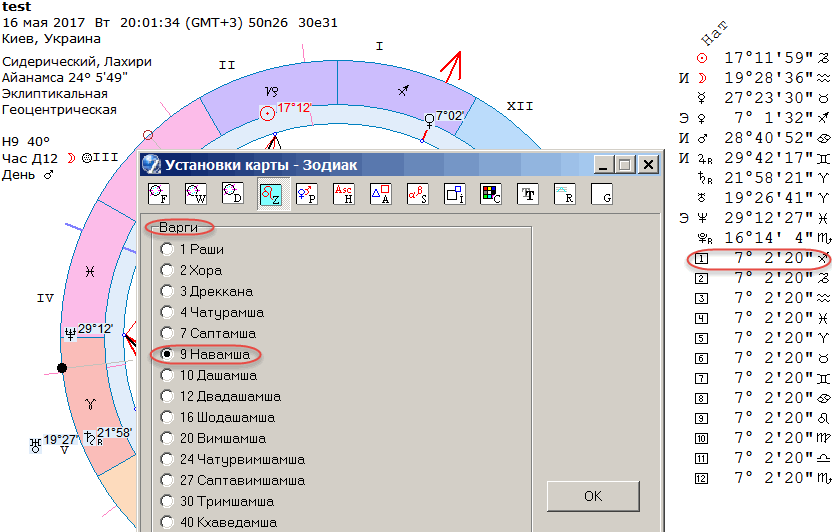
Task: Open the aspects settings icon labeled A
Action: tap(380, 194)
